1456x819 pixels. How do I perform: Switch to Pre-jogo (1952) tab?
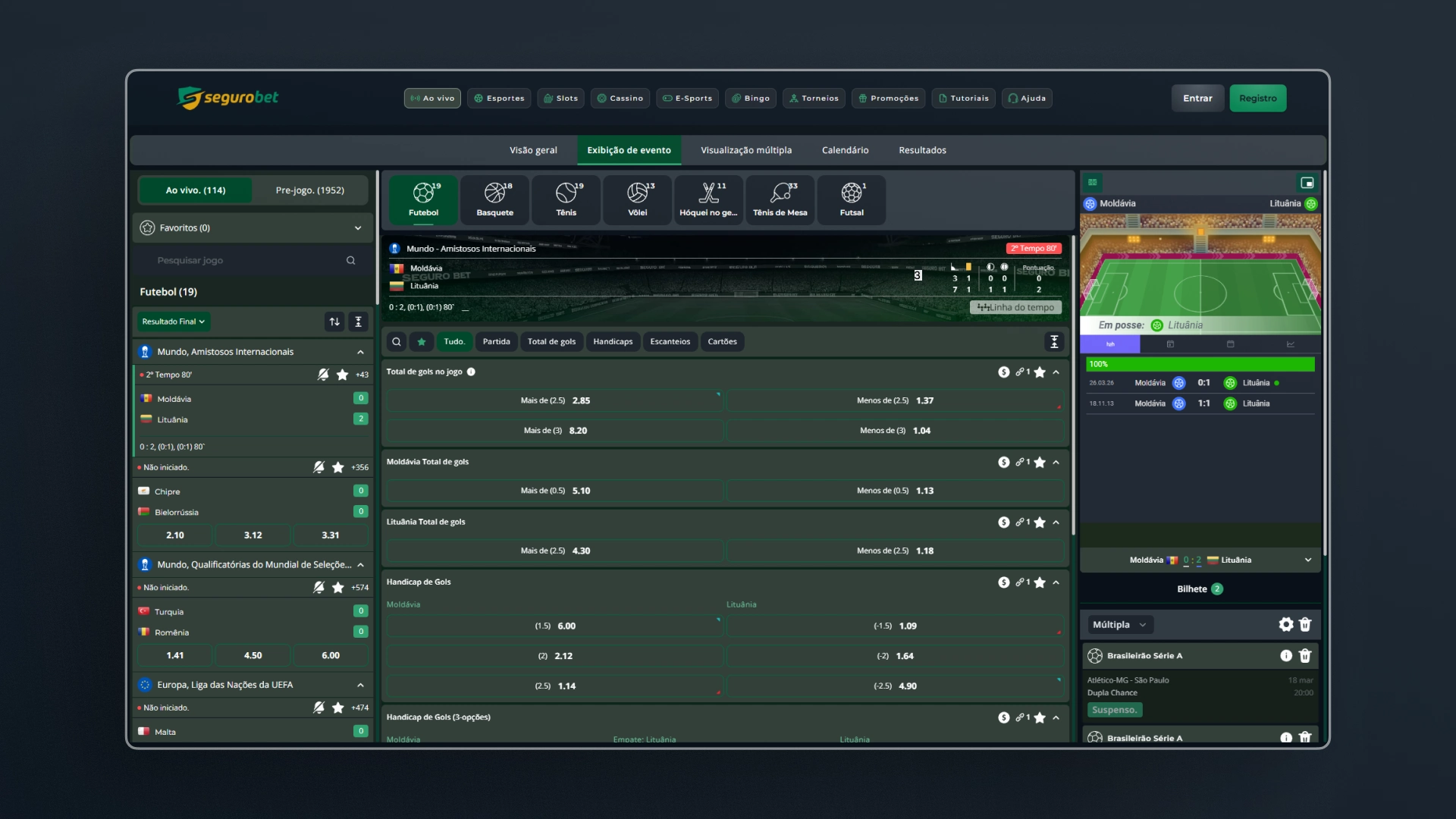(x=309, y=190)
